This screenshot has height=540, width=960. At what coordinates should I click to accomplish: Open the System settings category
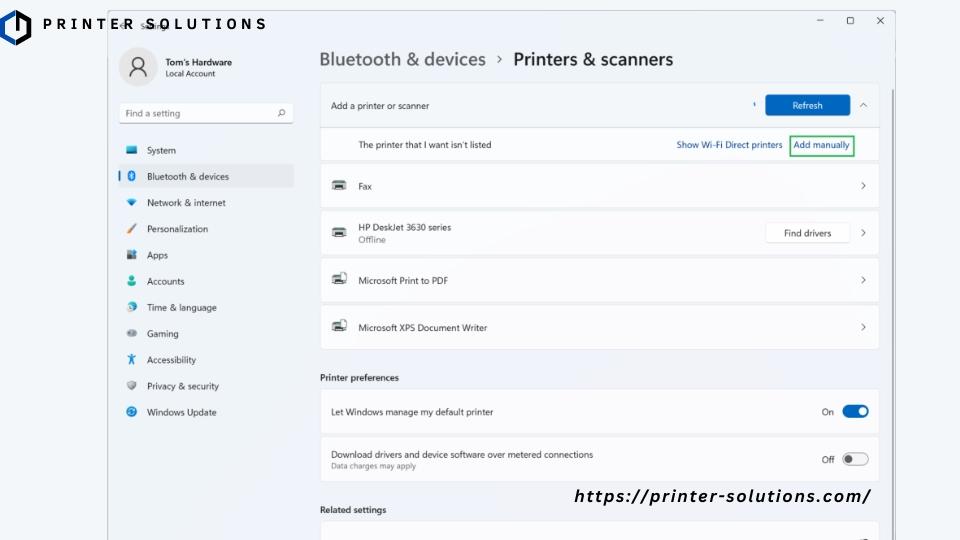coord(206,150)
